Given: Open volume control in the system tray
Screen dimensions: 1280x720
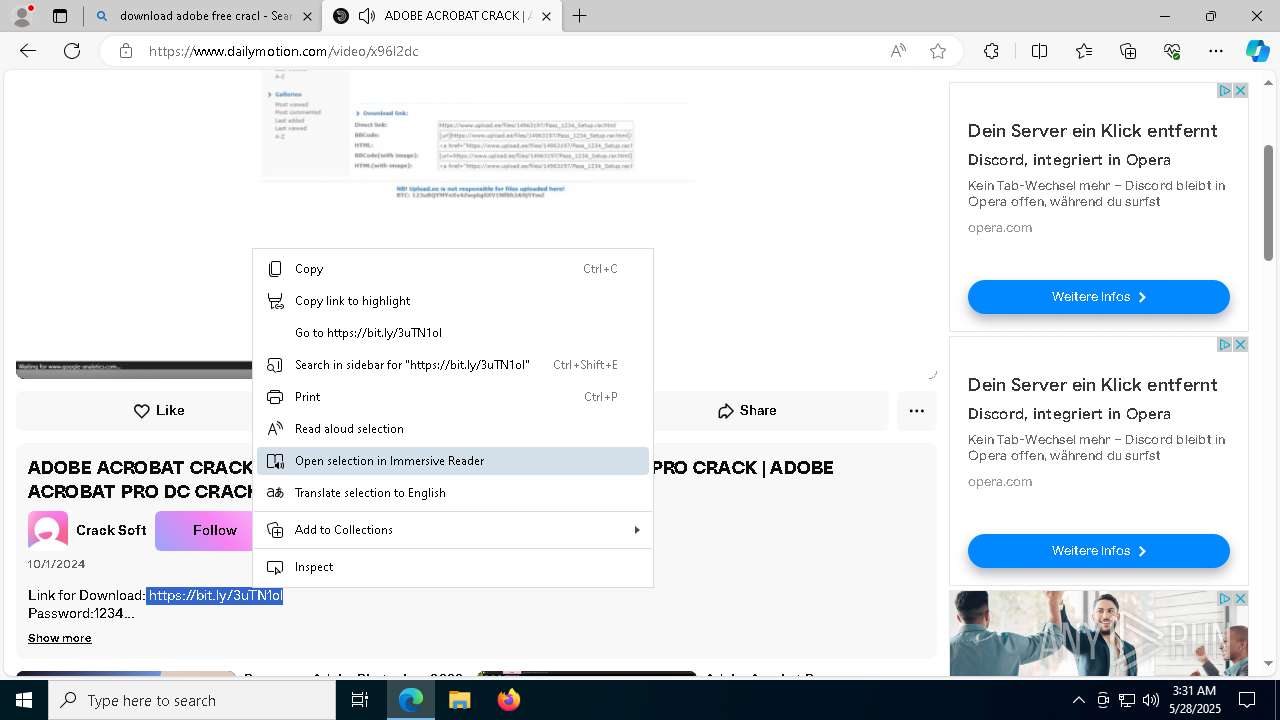Looking at the screenshot, I should 1151,700.
